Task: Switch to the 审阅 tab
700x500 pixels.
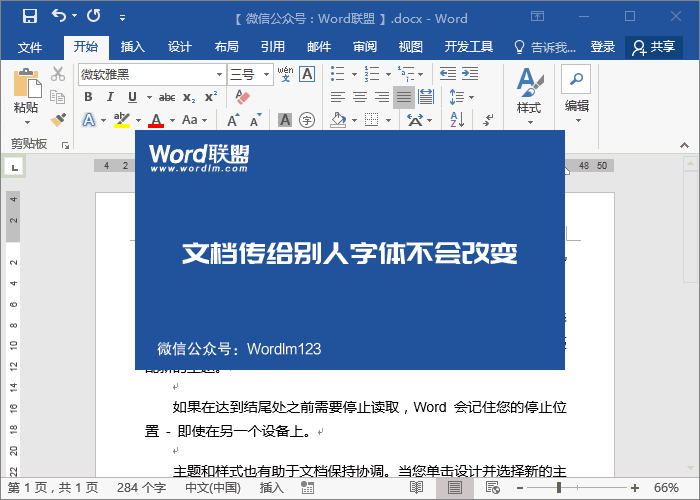Action: point(365,47)
